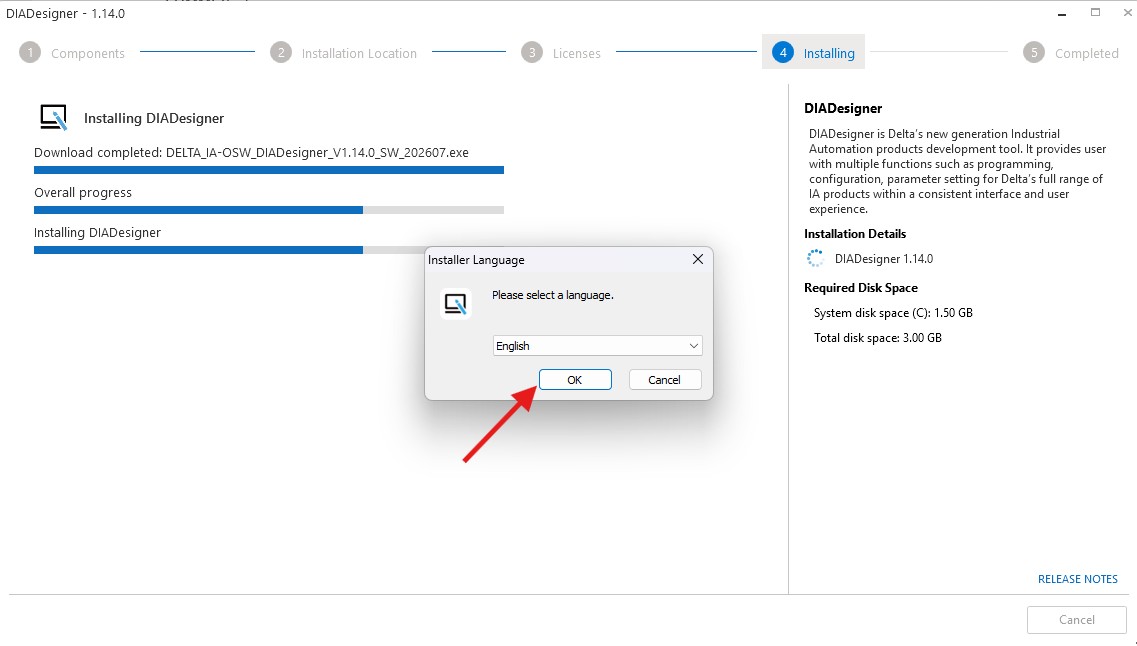Select the Installation Location step
This screenshot has height=646, width=1137.
pos(344,53)
